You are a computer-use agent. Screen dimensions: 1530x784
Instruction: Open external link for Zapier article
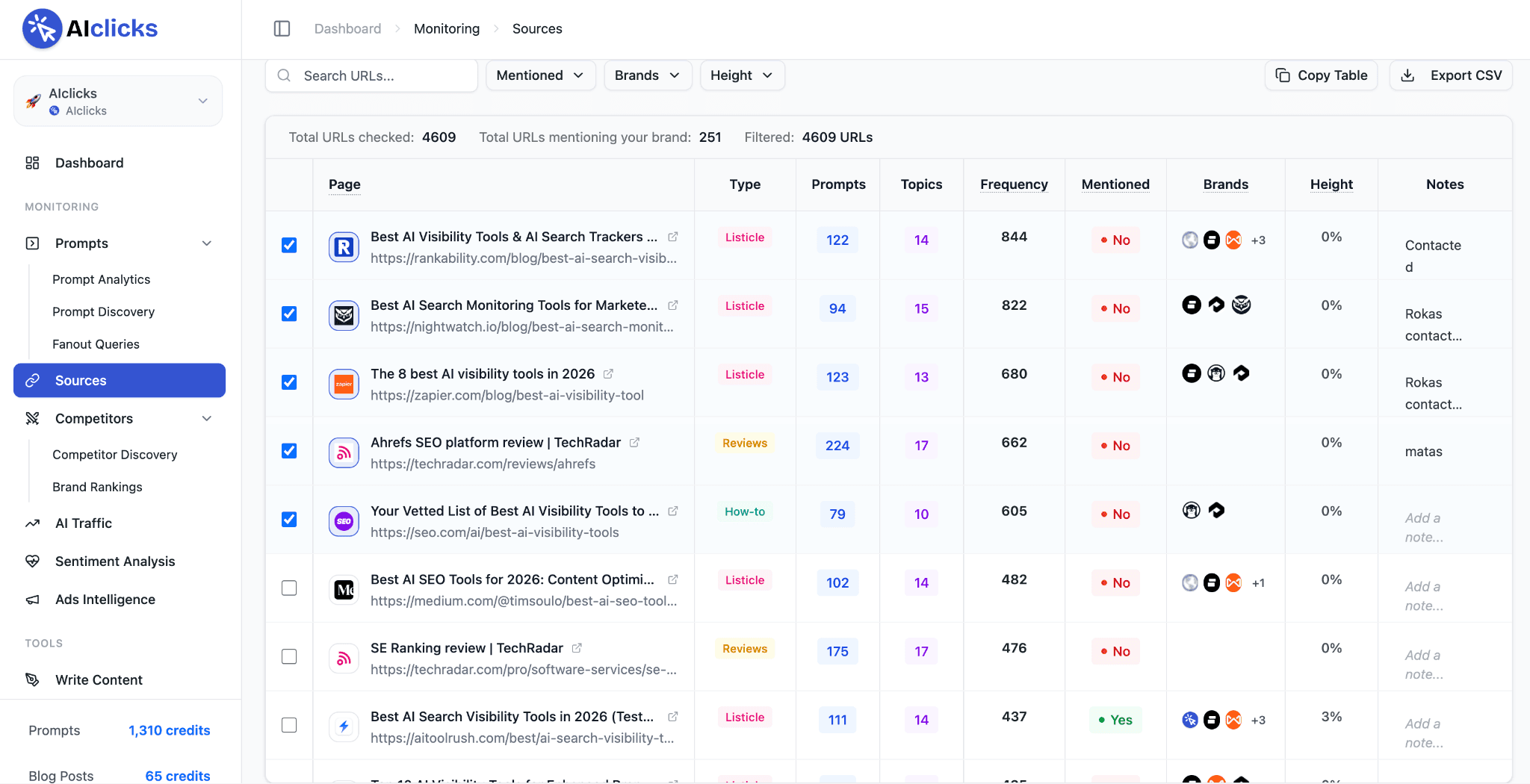(x=608, y=373)
